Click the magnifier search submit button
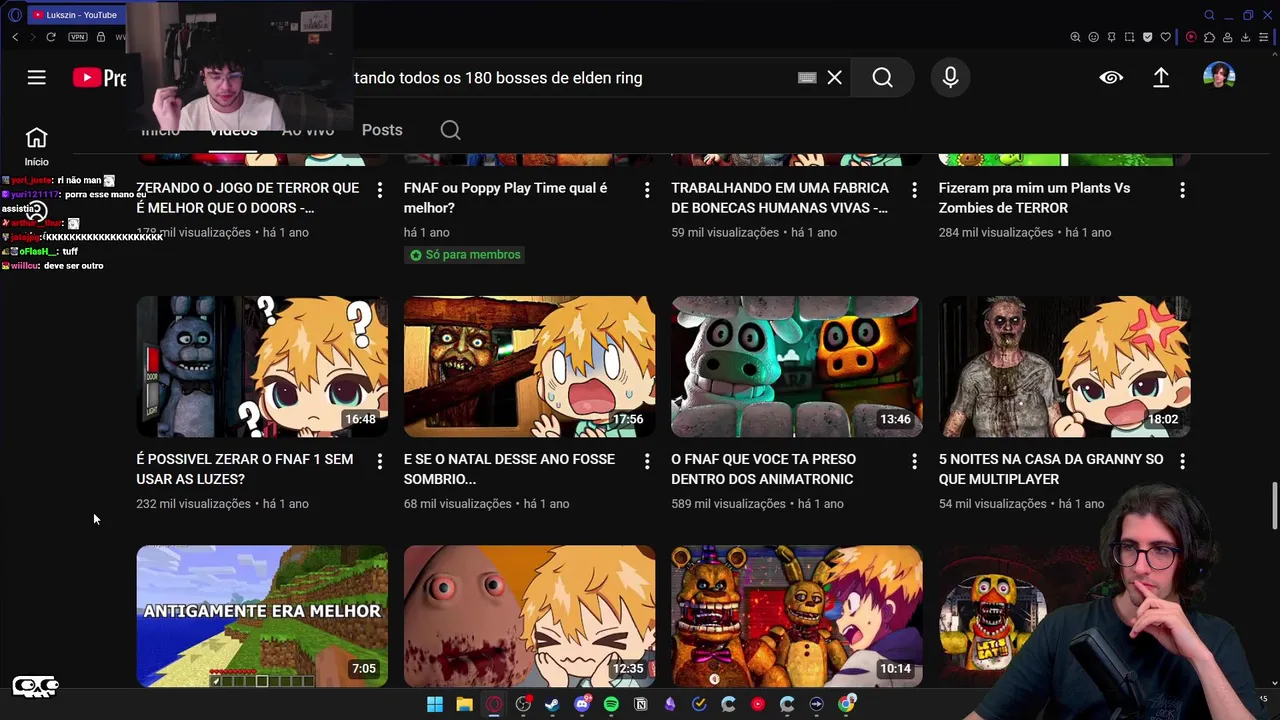The height and width of the screenshot is (720, 1280). (x=882, y=77)
